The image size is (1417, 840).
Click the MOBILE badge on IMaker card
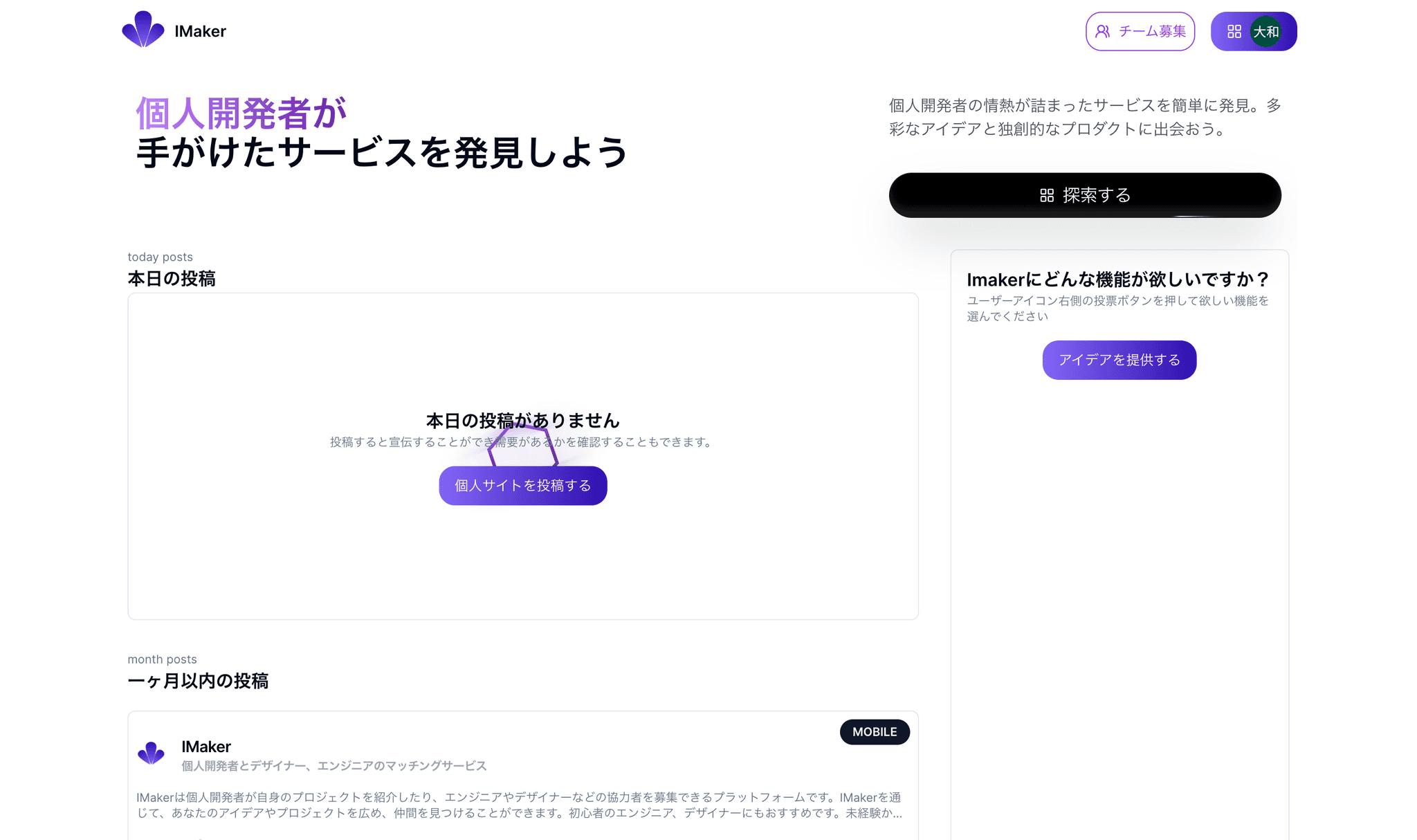pyautogui.click(x=875, y=732)
